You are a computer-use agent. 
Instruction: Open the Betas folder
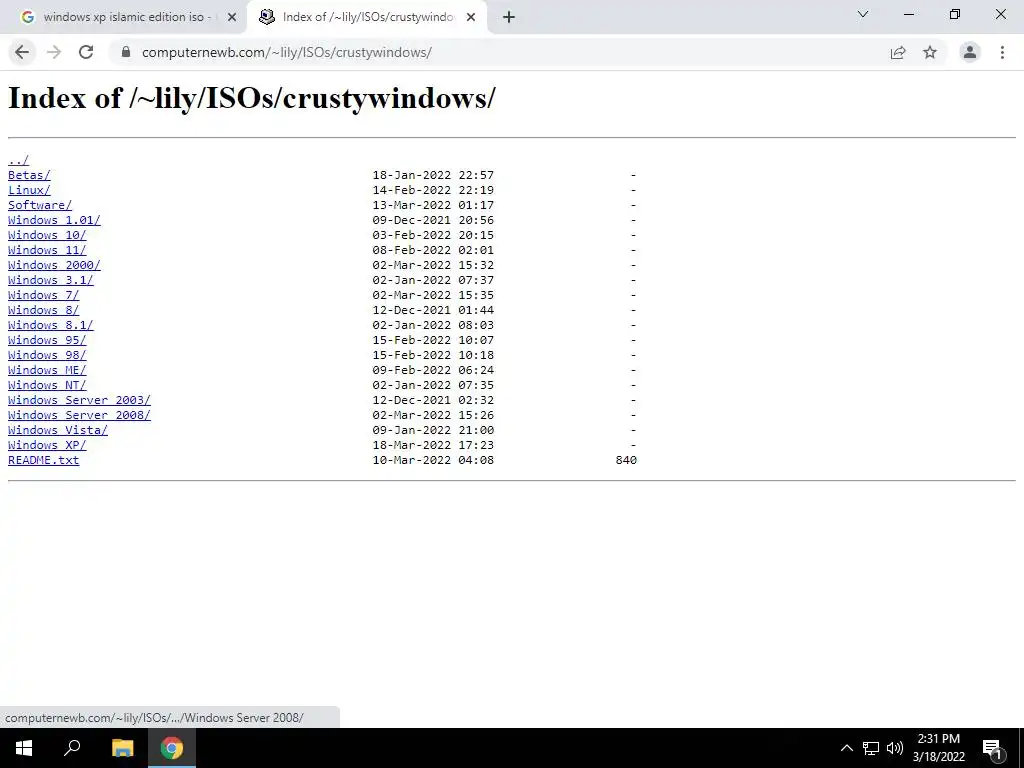point(29,175)
